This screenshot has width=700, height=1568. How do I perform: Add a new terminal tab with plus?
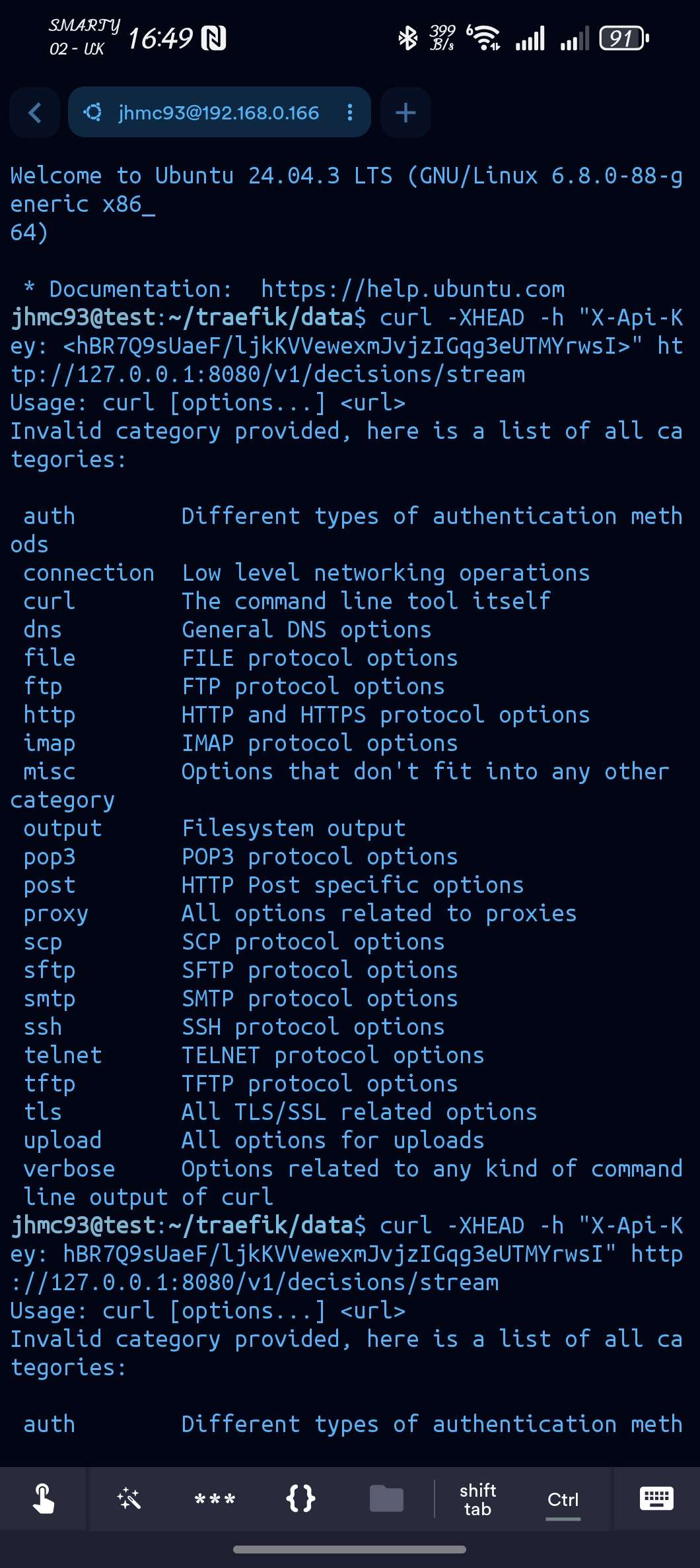tap(405, 113)
